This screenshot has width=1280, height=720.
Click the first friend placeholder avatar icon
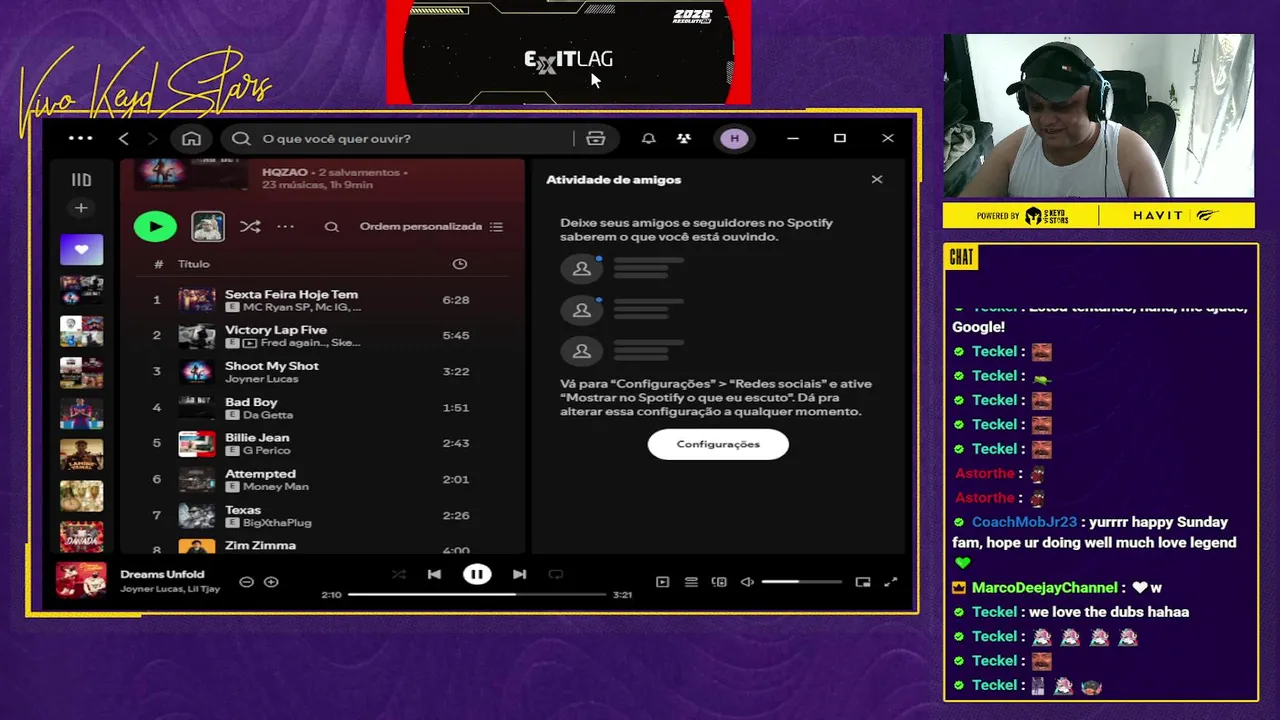pos(582,269)
